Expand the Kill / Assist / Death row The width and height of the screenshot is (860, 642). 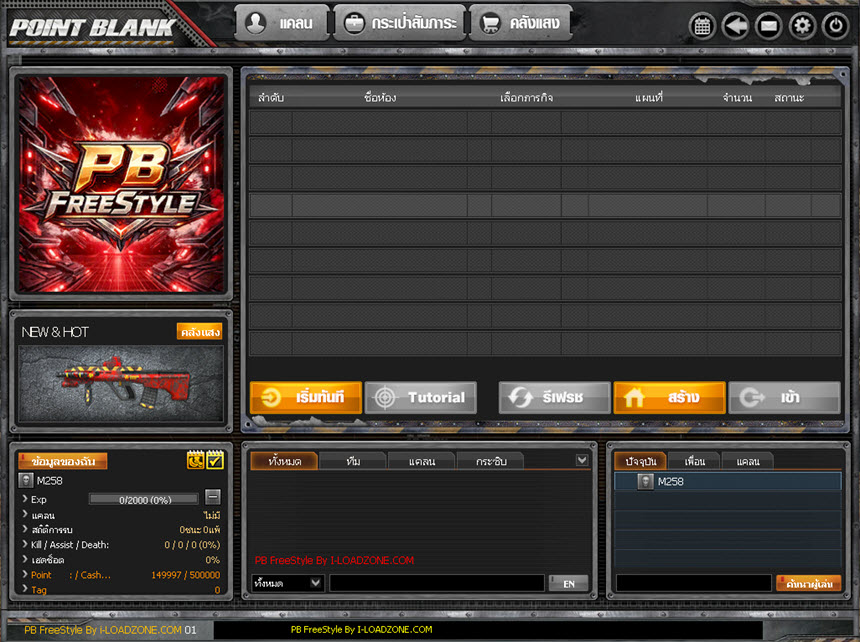(25, 544)
